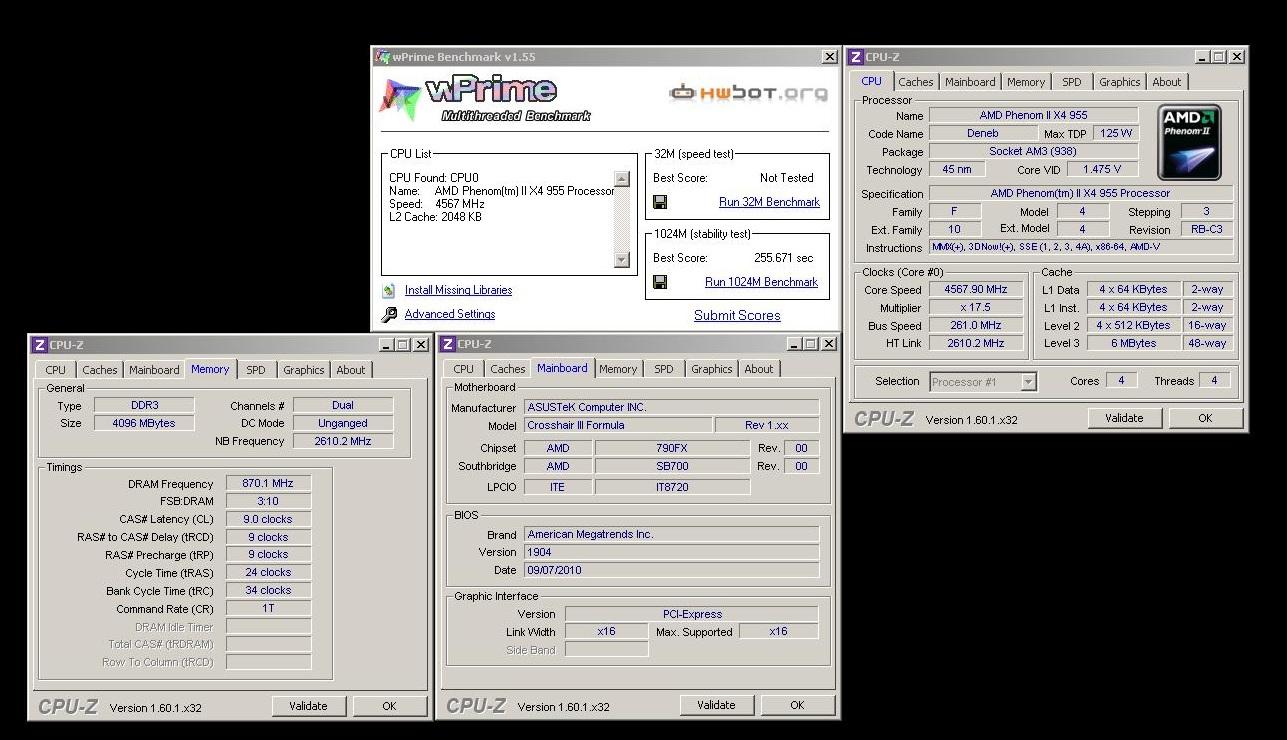Screen dimensions: 1287x740
Task: Click the BIOS Date 09/07/2010 field
Action: (671, 570)
